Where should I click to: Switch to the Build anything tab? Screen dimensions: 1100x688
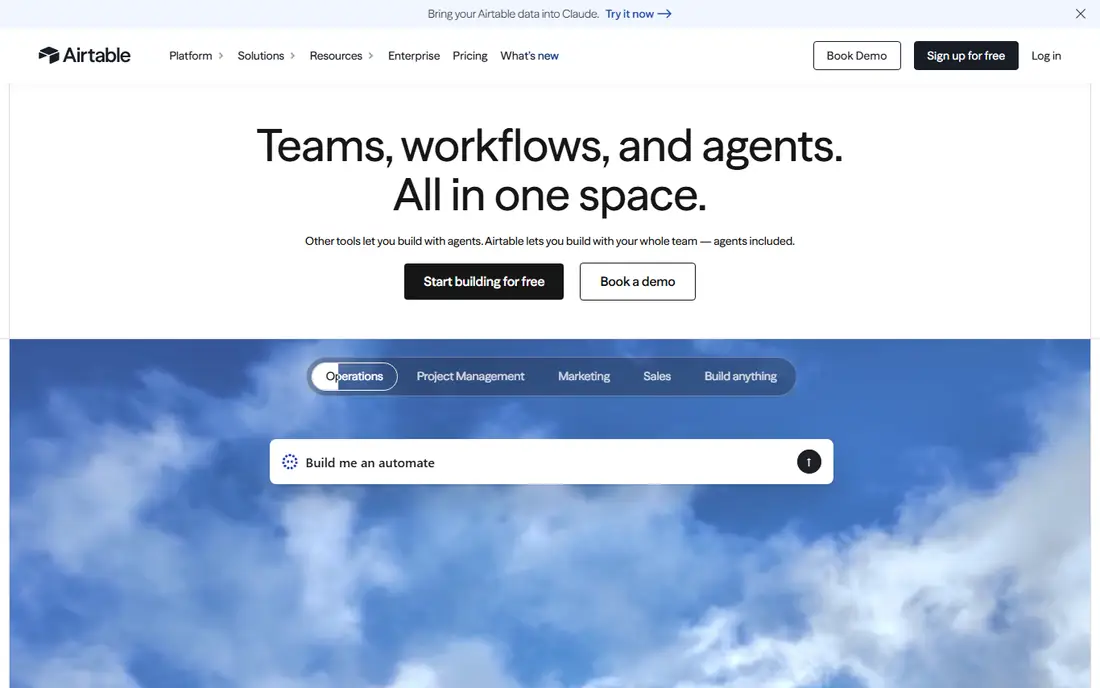(740, 377)
